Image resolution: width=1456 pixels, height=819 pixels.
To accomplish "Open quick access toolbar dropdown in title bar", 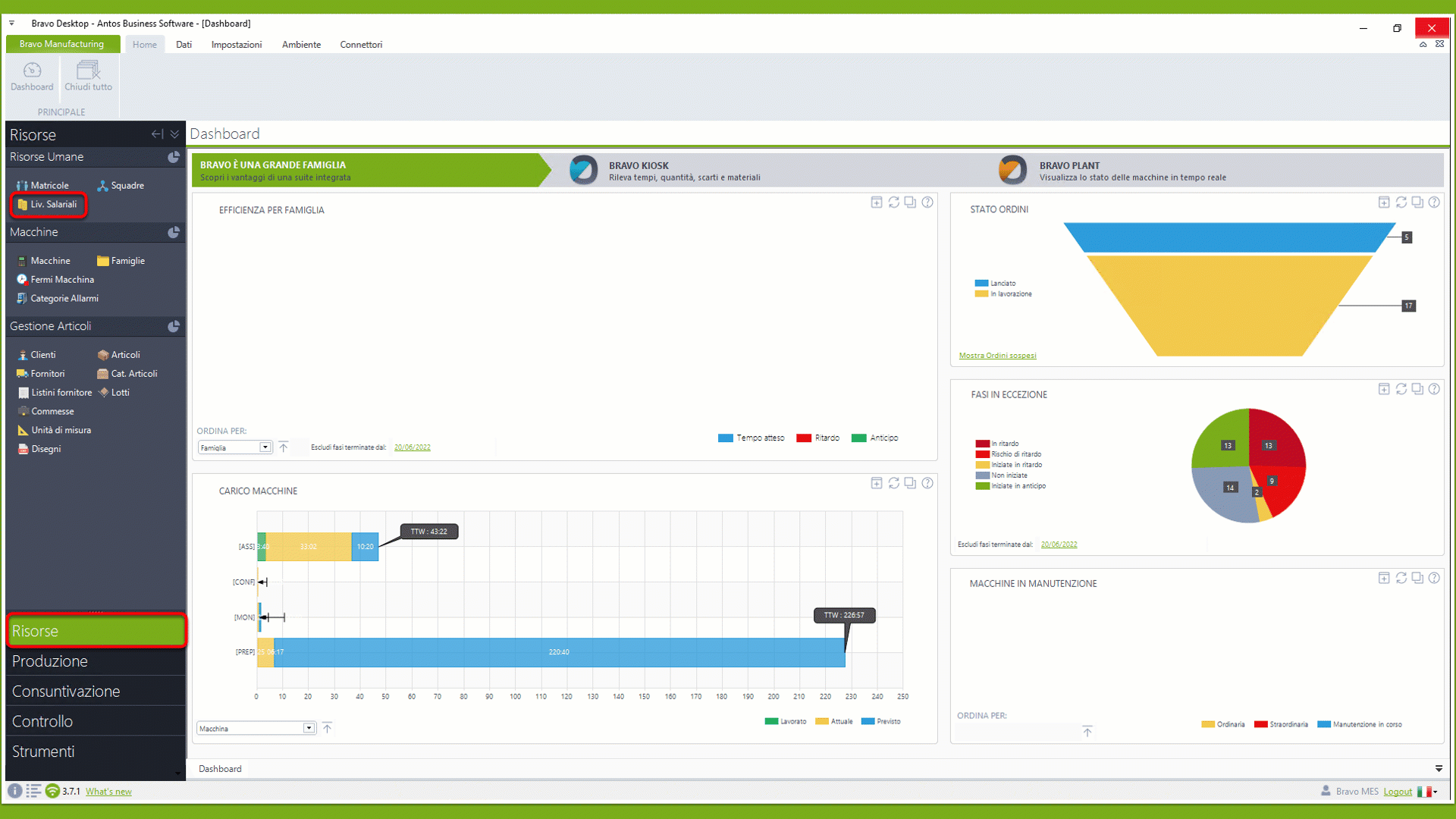I will [11, 24].
